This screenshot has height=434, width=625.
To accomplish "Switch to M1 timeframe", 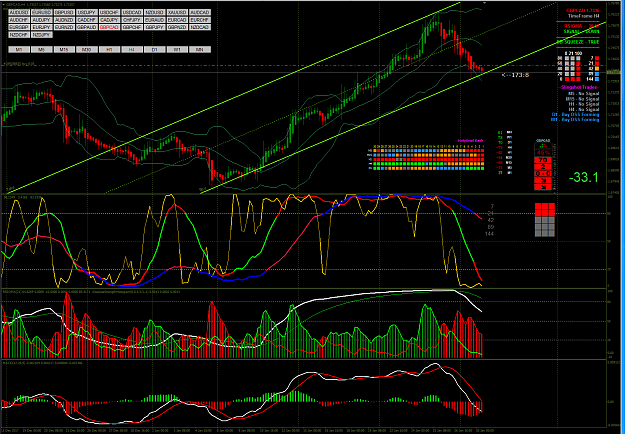I will click(x=19, y=49).
